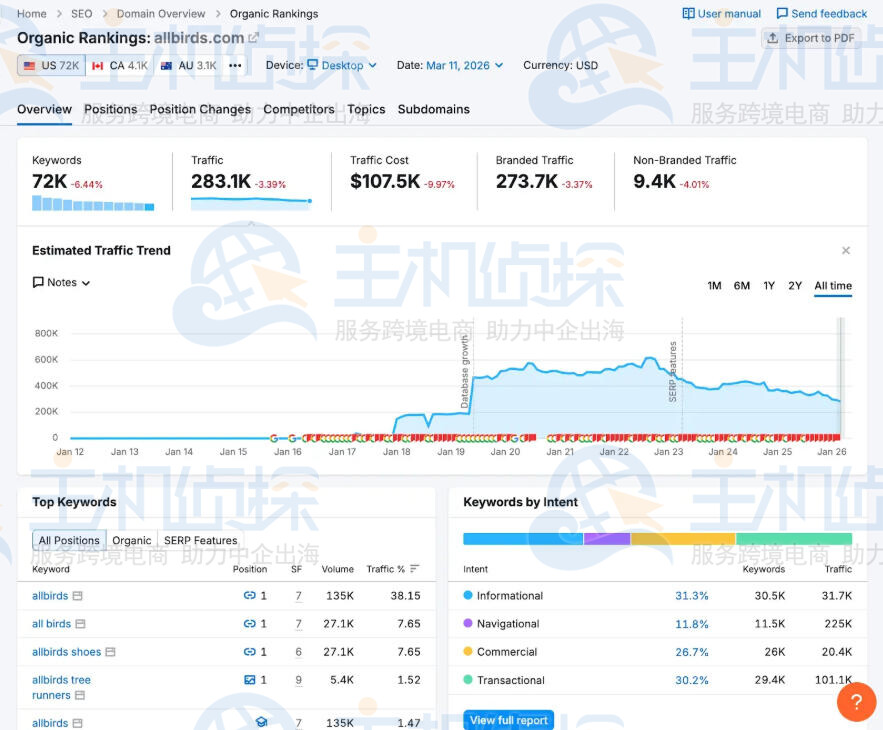Click the Keywords trend bar chart thumbnail
This screenshot has height=730, width=883.
click(x=93, y=203)
